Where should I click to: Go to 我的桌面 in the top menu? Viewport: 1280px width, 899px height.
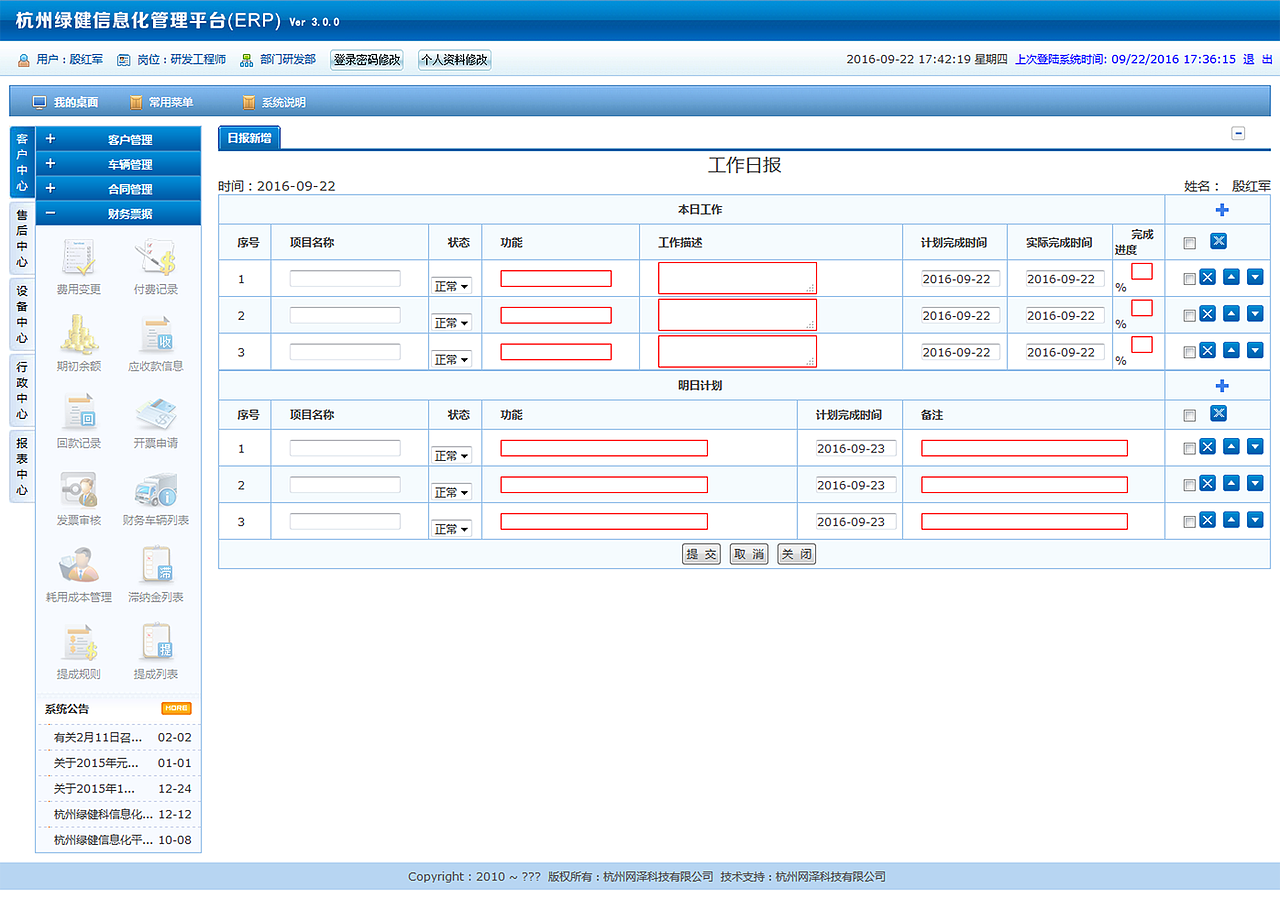[65, 102]
